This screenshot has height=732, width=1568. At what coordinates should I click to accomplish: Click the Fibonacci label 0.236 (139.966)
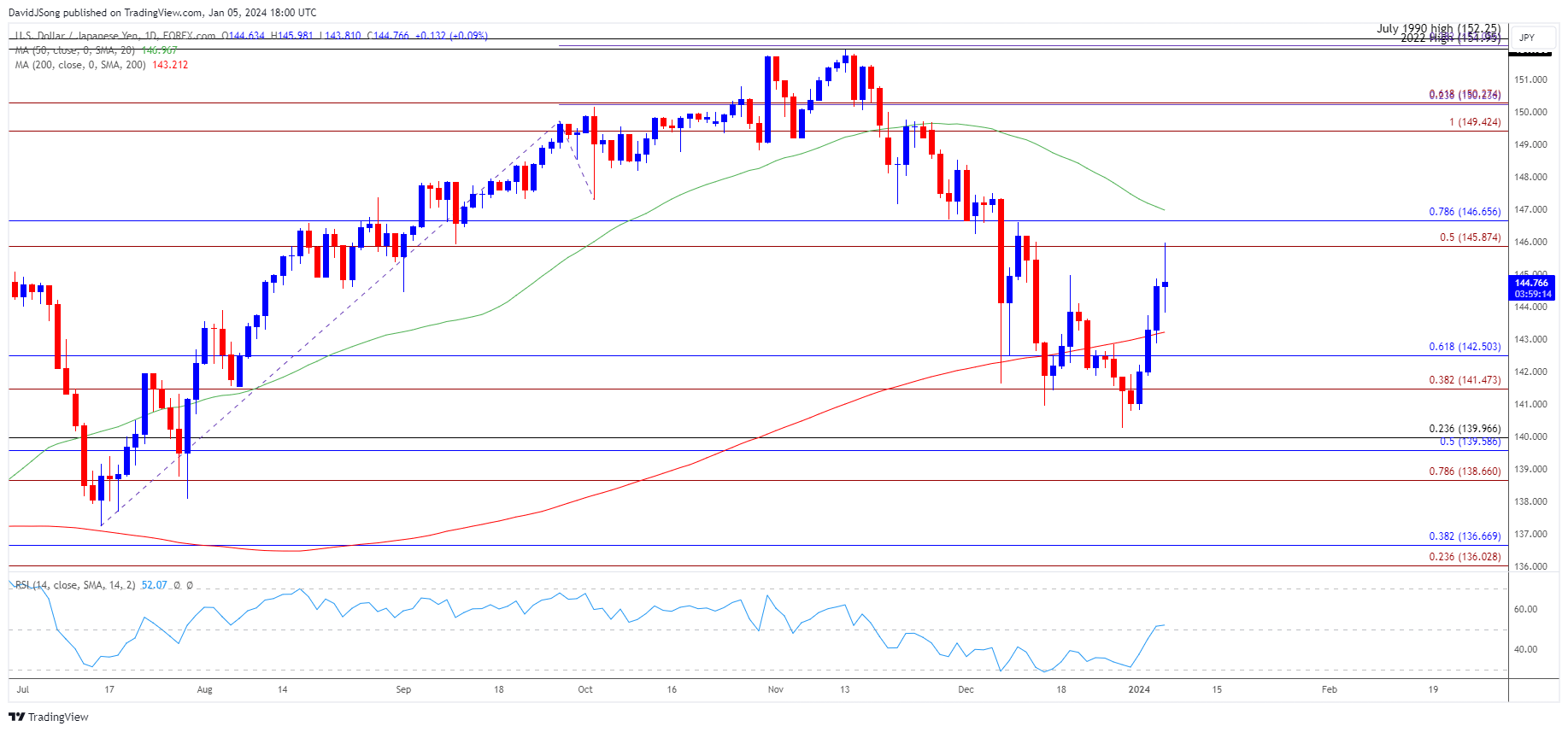(1465, 429)
